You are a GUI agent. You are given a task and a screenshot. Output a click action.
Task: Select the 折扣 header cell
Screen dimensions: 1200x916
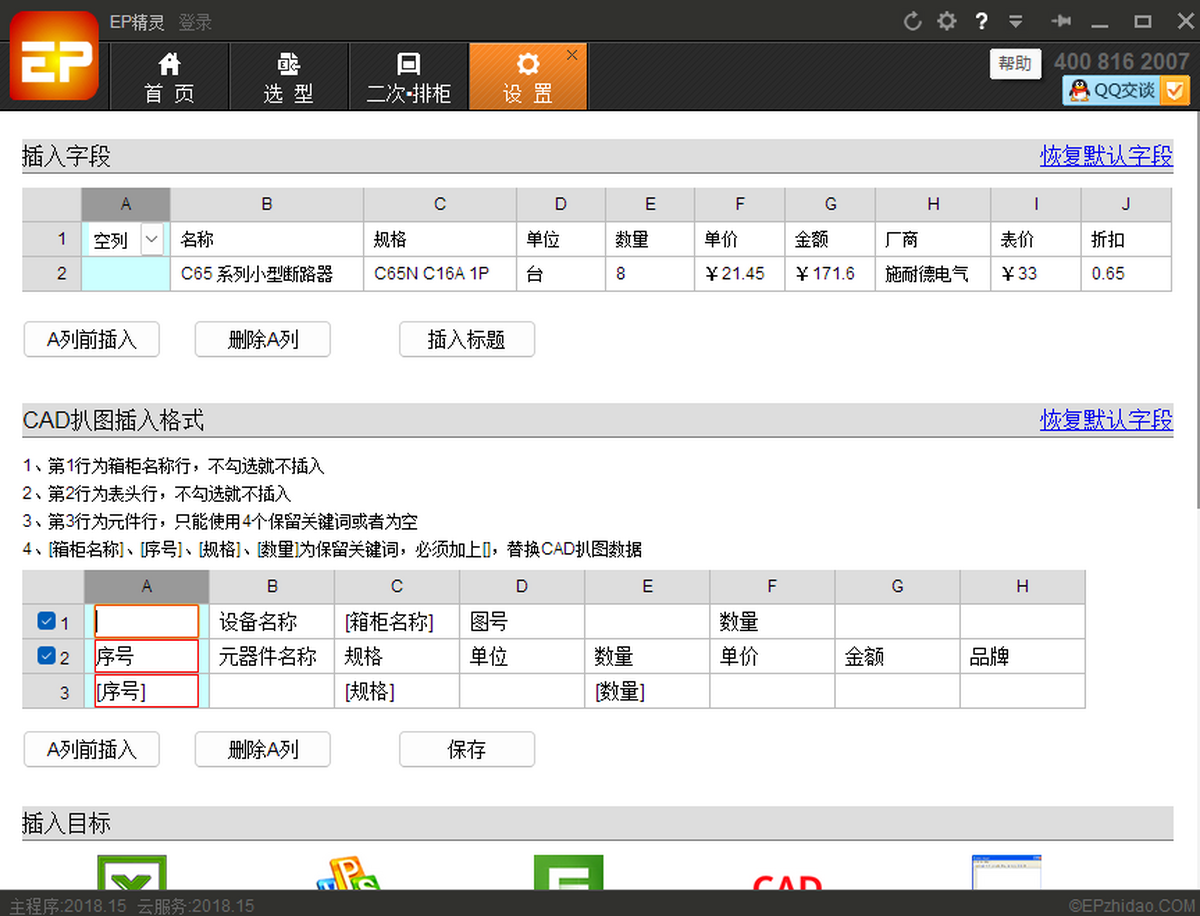click(x=1126, y=240)
